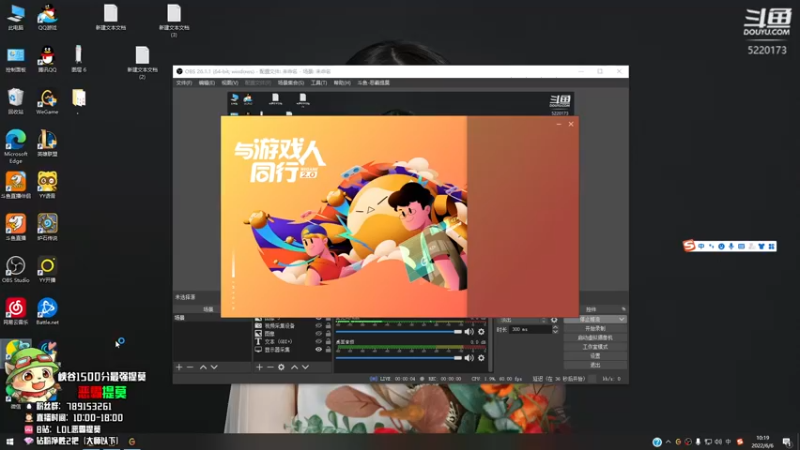Adjust the 桌面音频 volume slider
The image size is (800, 450).
coord(399,358)
